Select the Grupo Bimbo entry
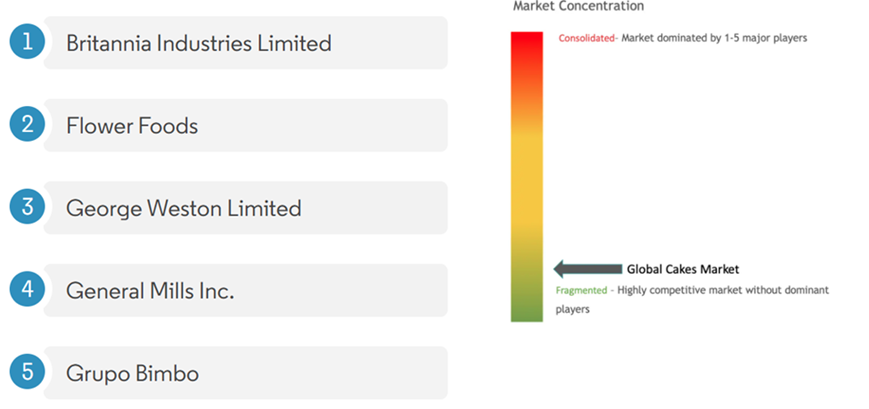Viewport: 869px width, 409px height. (246, 373)
